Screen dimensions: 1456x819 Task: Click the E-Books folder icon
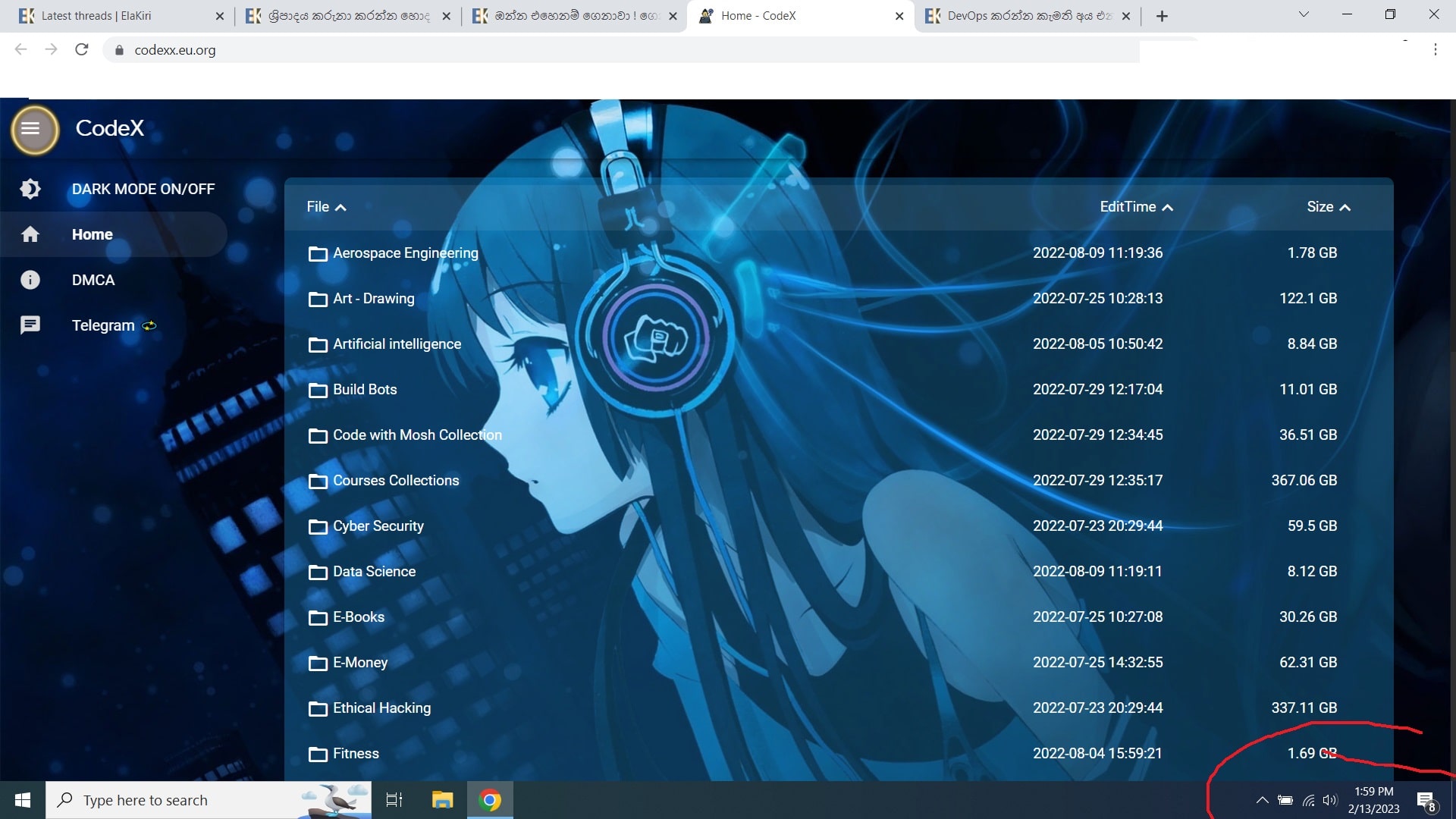pos(318,618)
